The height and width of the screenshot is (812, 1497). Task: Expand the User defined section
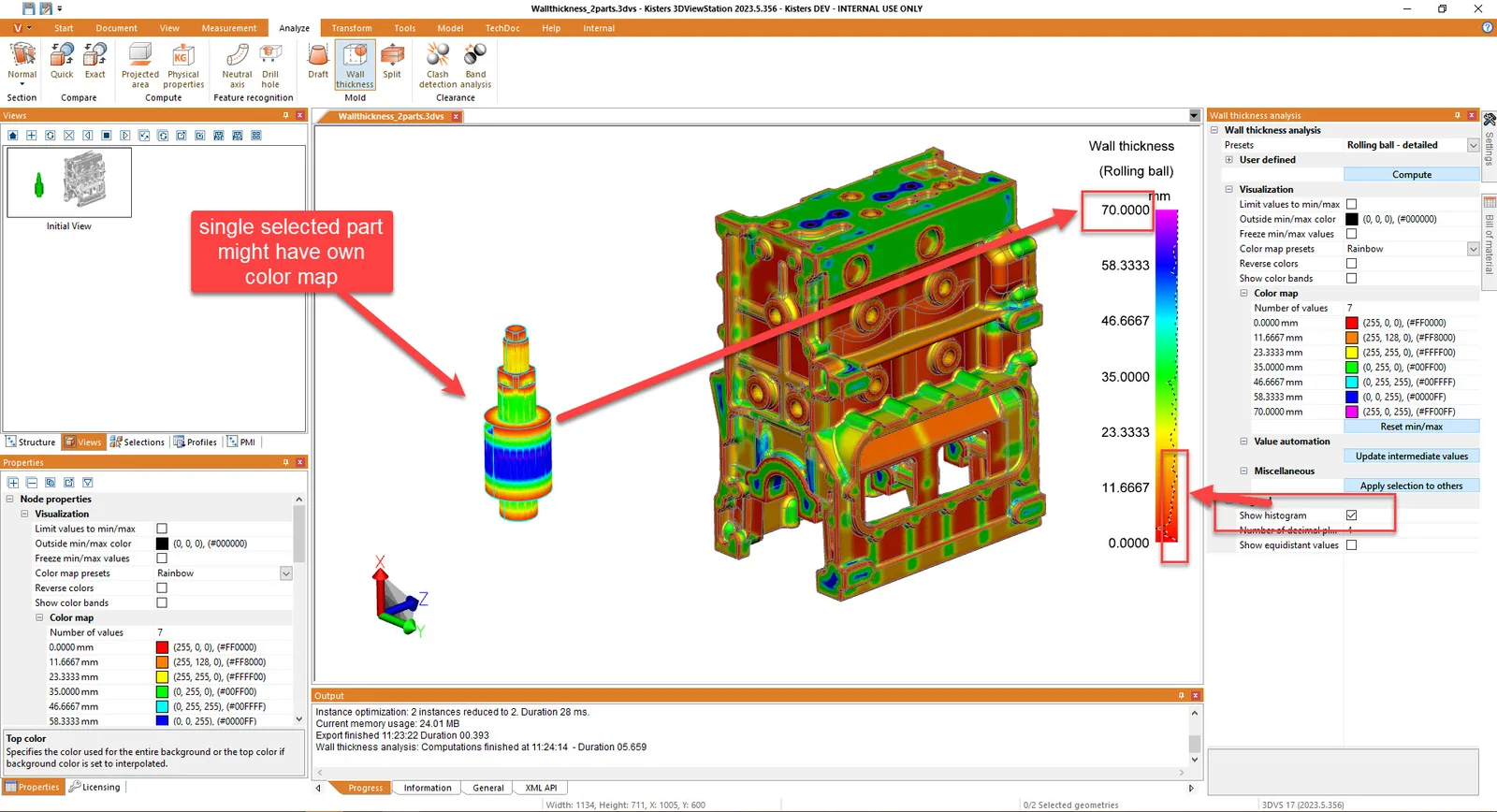1229,160
